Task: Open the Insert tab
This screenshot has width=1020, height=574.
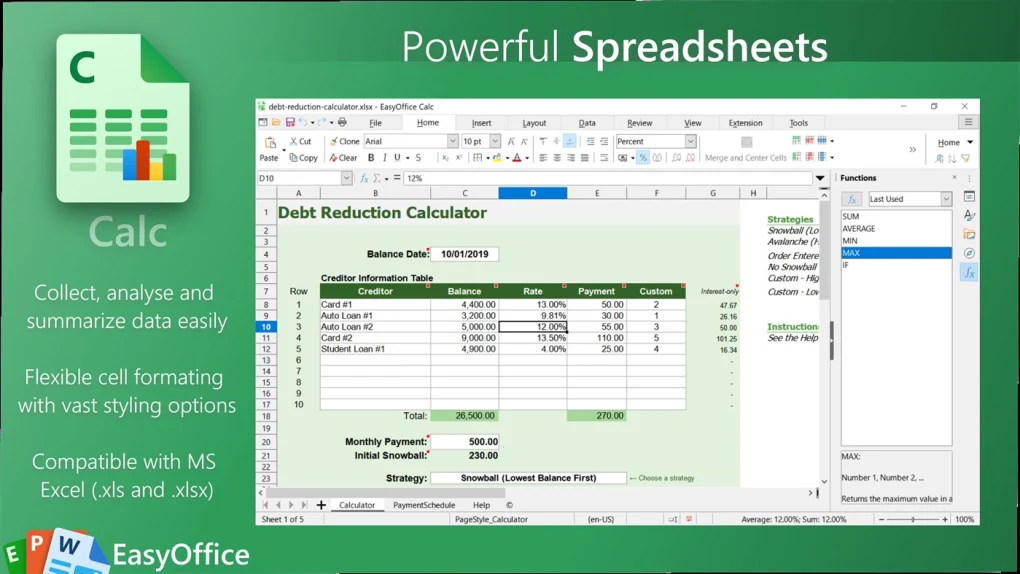Action: click(x=481, y=123)
